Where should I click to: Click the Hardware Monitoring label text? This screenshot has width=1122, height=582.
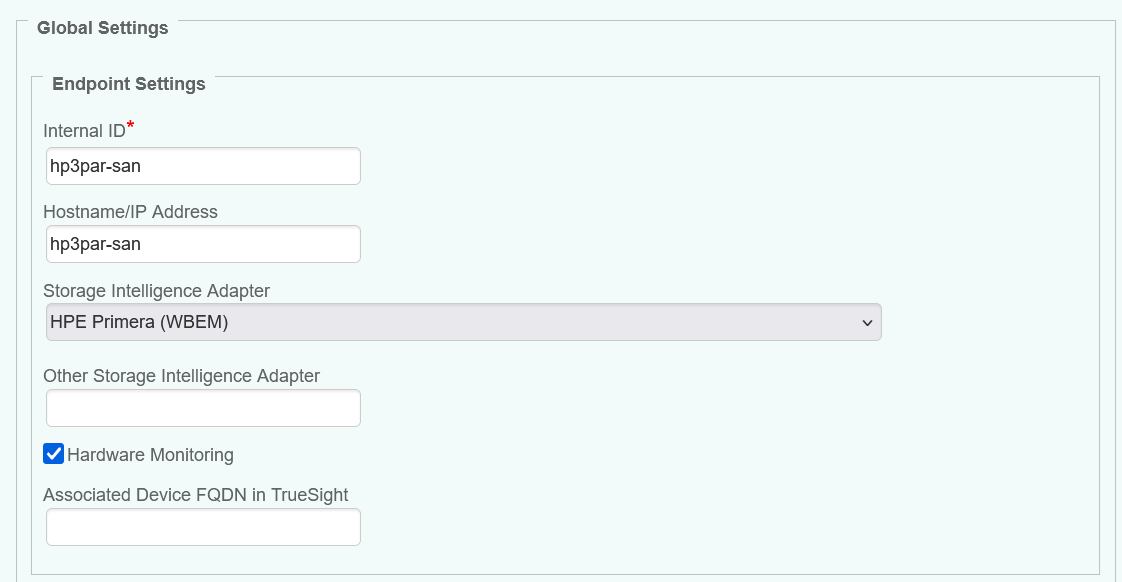pos(149,454)
